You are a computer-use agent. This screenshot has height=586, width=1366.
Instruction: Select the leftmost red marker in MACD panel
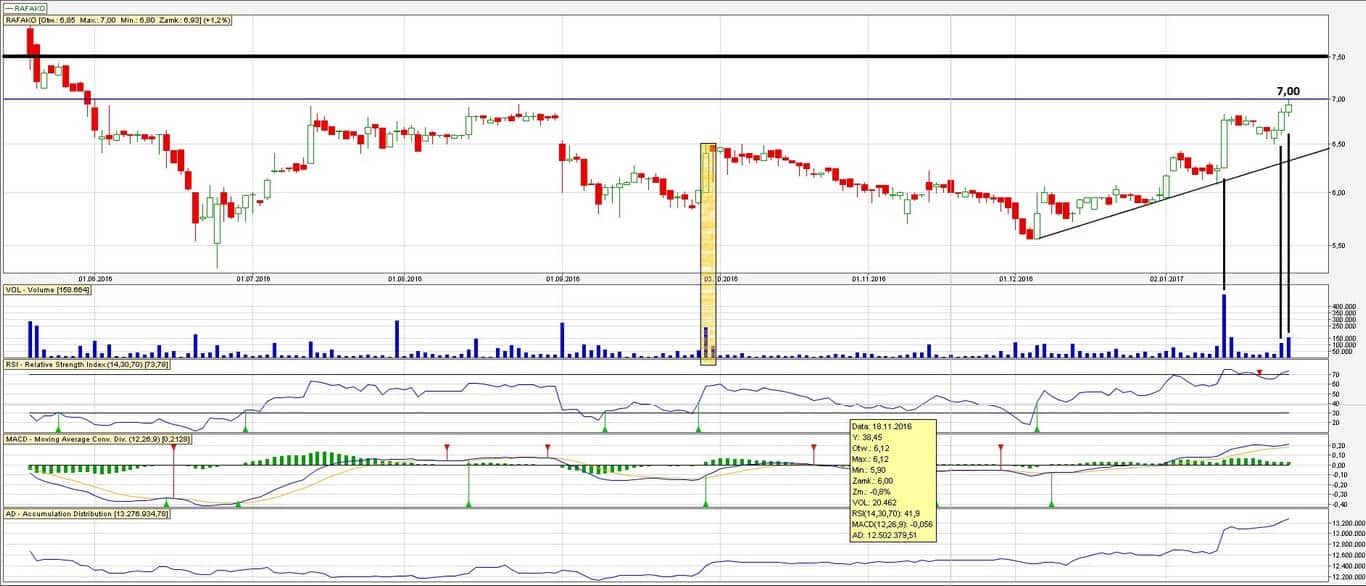pos(174,448)
